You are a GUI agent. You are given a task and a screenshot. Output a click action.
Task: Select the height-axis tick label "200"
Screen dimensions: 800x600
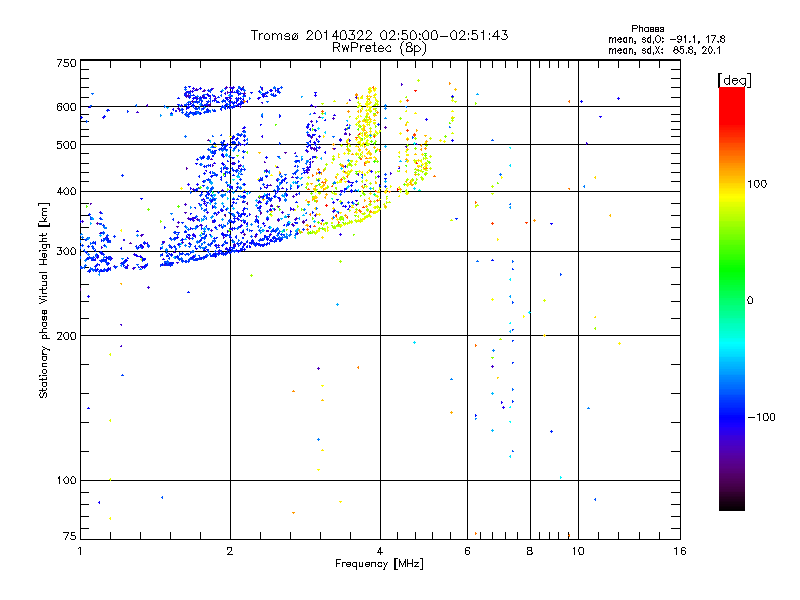pos(66,336)
